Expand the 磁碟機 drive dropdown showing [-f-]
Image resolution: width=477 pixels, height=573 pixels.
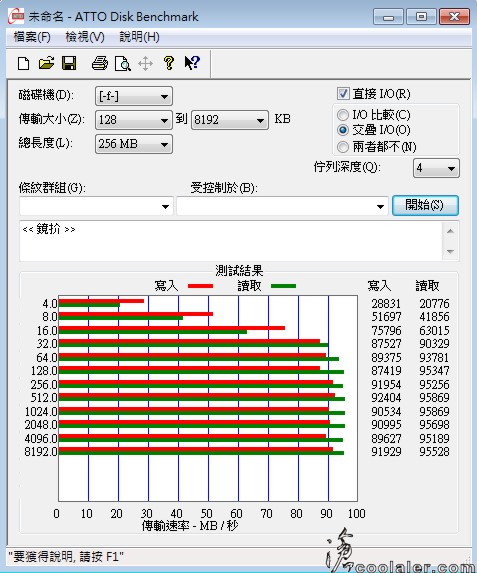point(134,96)
